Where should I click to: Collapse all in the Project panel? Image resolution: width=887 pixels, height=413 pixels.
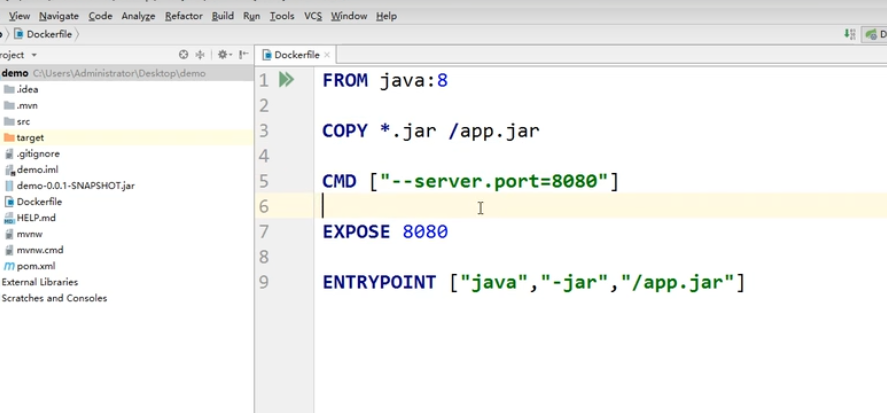coord(200,55)
